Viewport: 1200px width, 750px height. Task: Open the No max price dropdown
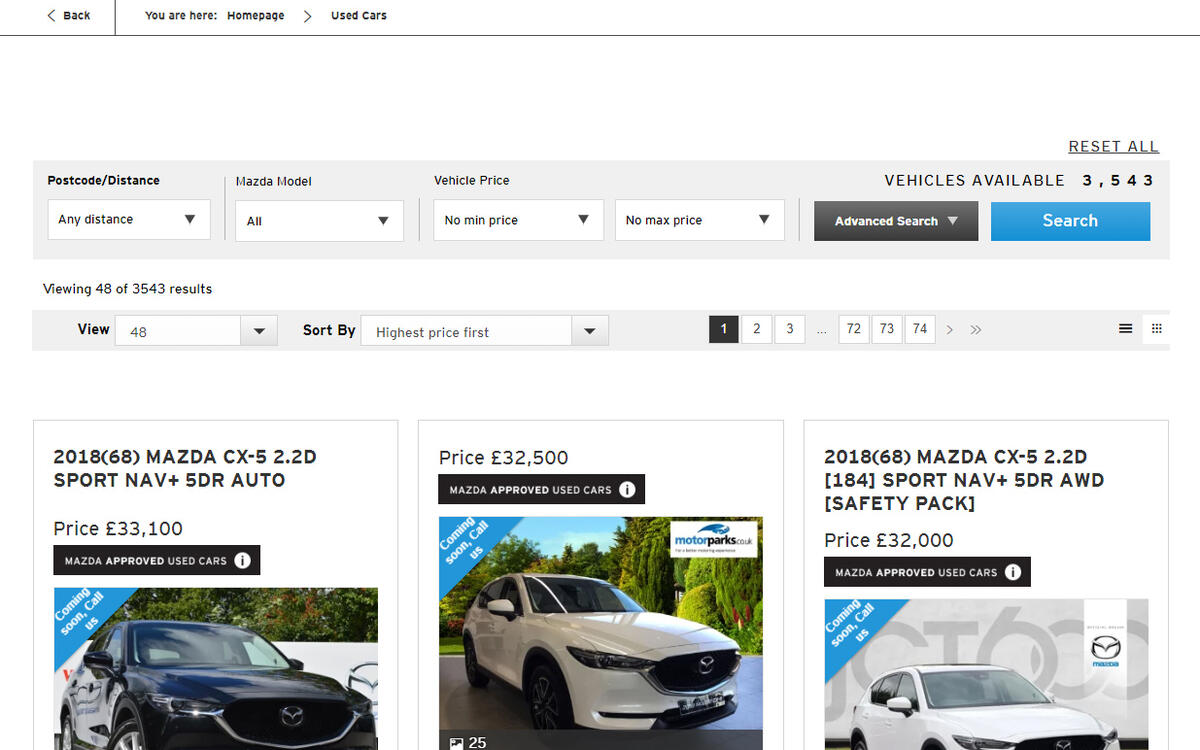pos(699,219)
